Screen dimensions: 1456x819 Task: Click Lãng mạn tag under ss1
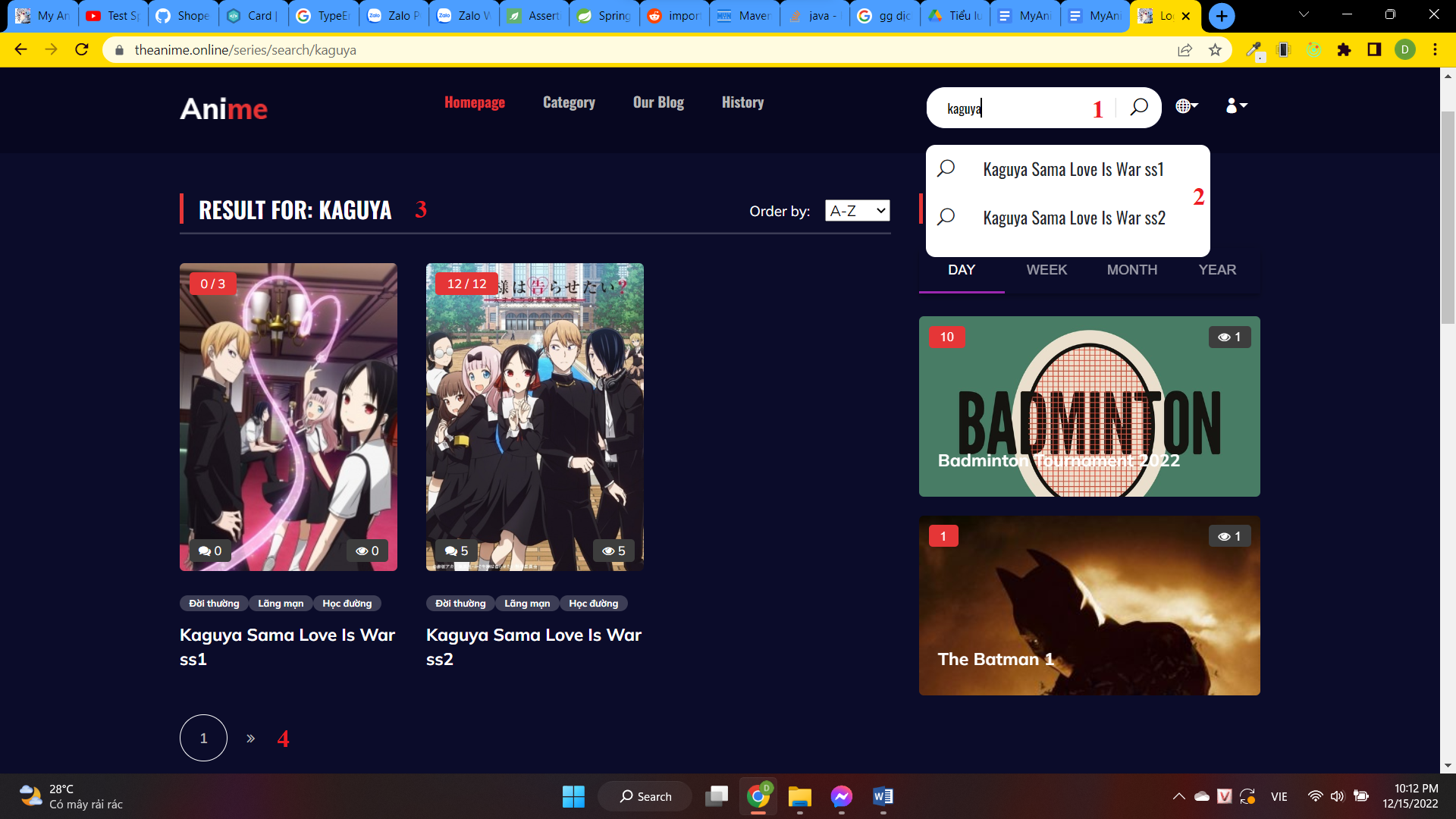tap(281, 604)
